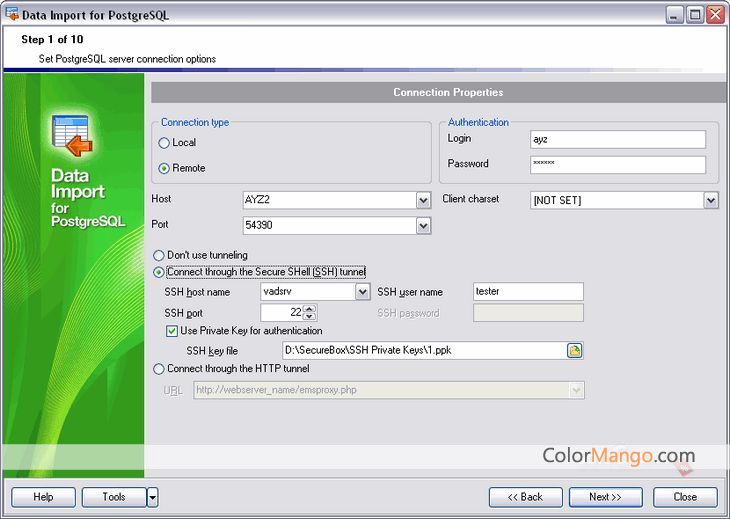Click the Help button
The width and height of the screenshot is (730, 519).
click(43, 497)
